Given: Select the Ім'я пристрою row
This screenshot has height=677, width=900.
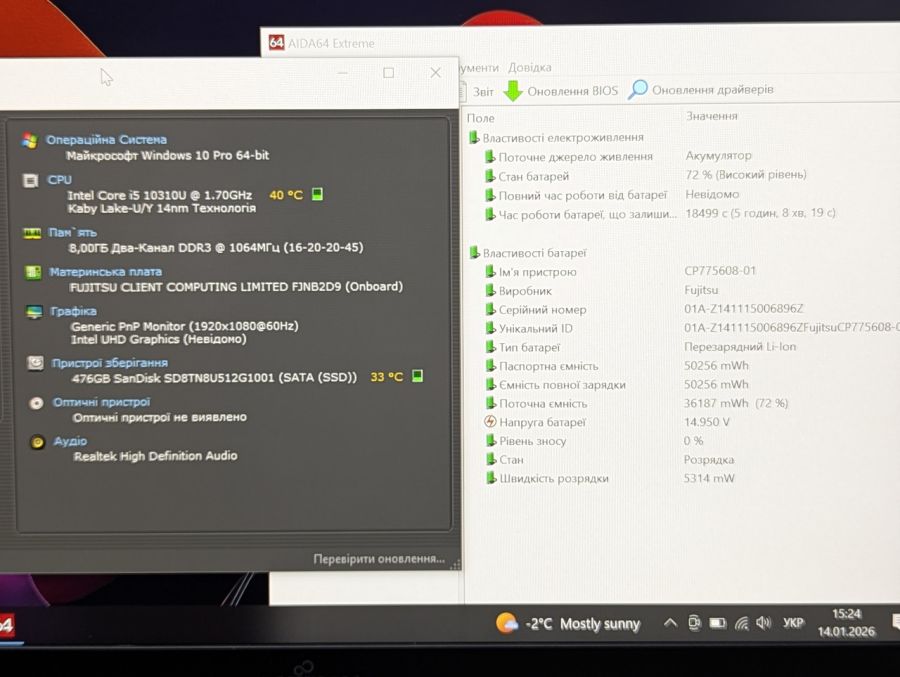Looking at the screenshot, I should point(620,271).
